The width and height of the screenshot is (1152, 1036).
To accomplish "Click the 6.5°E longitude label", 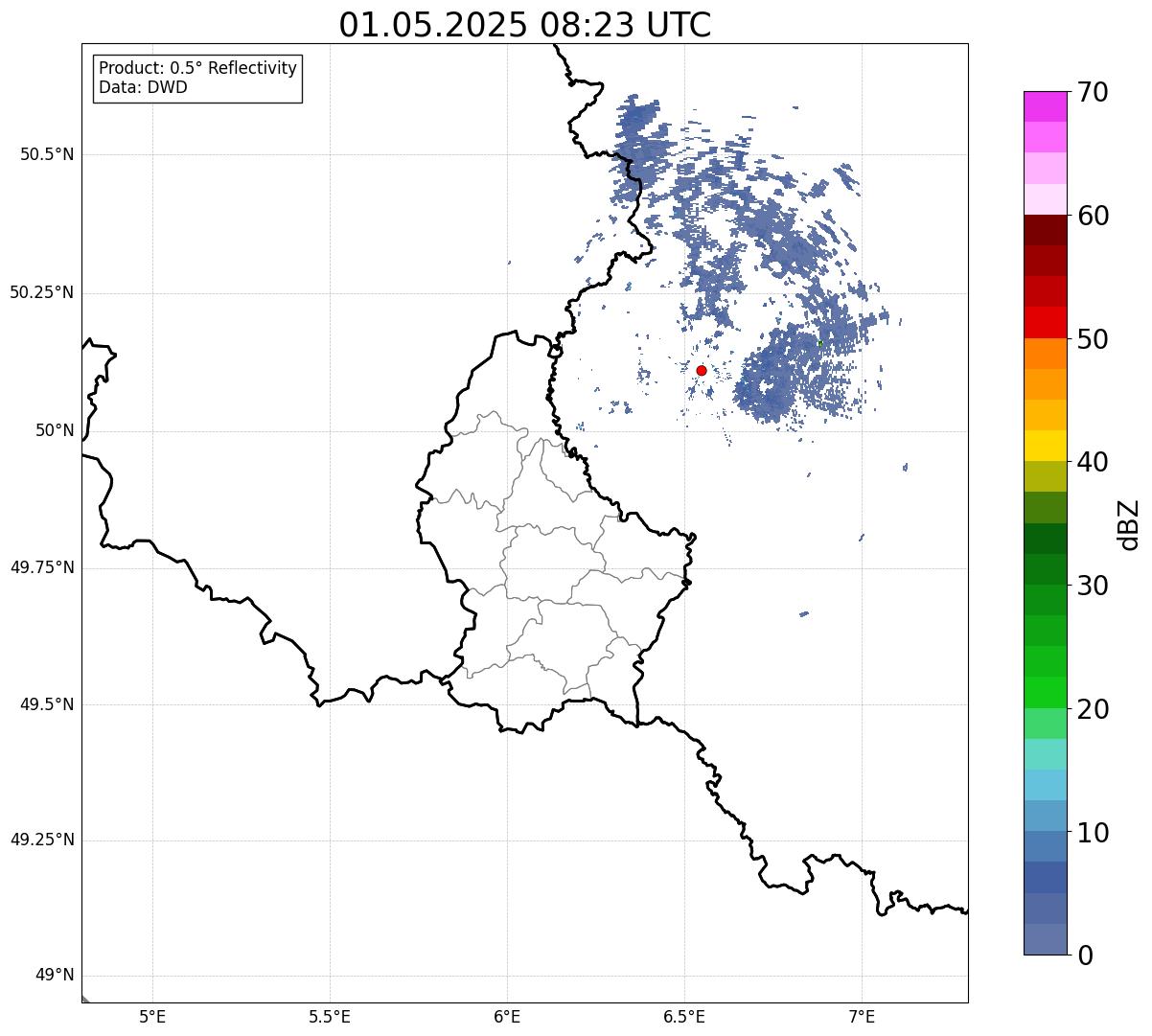I will 684,1017.
